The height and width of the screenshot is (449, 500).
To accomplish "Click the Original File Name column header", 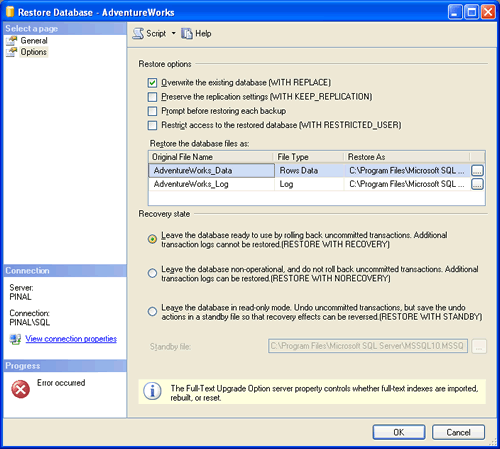I will point(211,157).
